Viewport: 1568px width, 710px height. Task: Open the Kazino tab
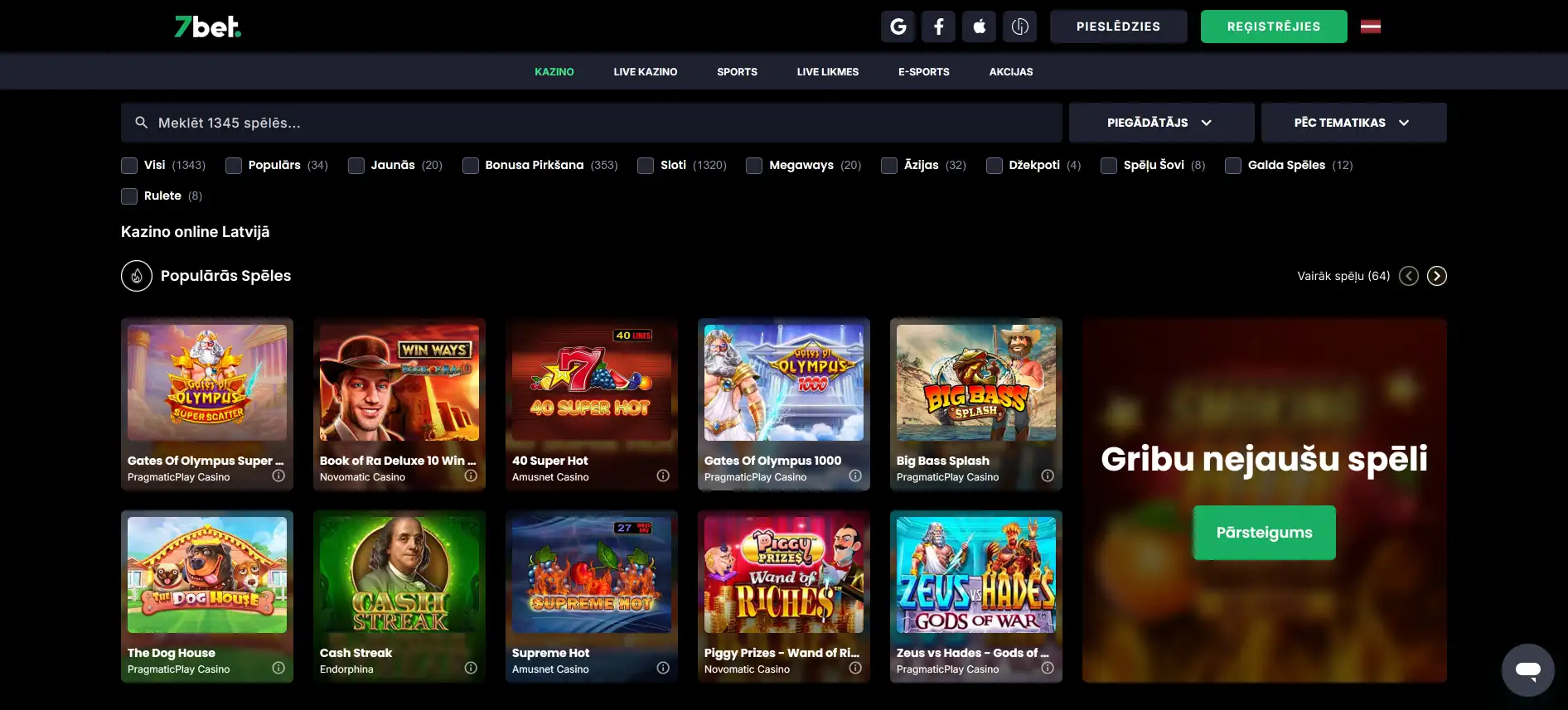pos(554,72)
